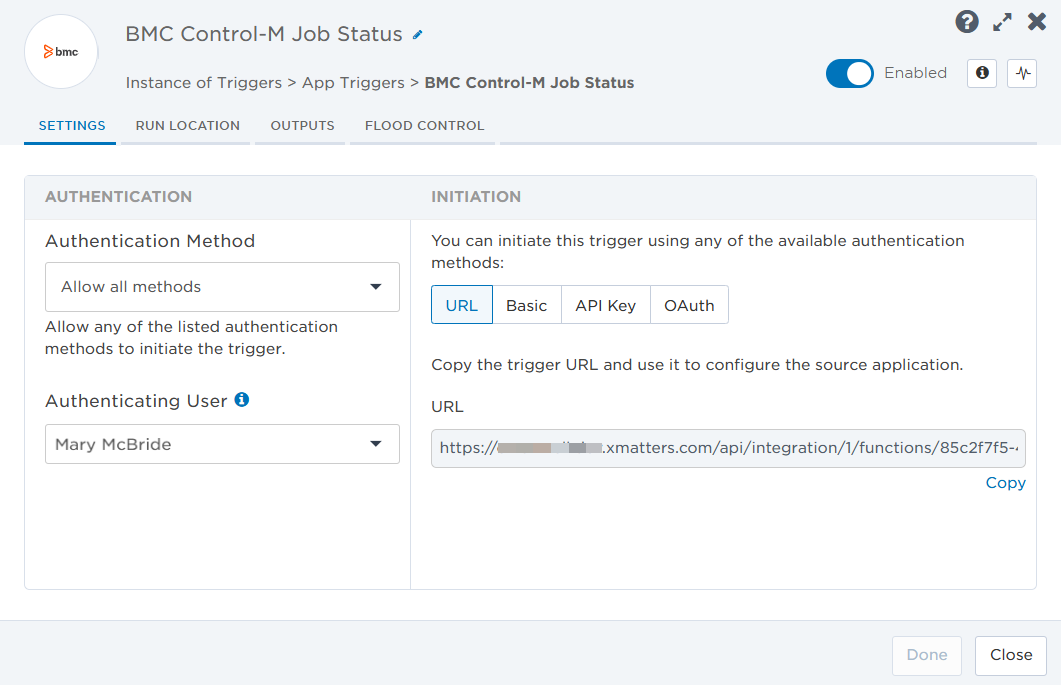Expand the dialog with the fullscreen arrows icon

coord(1002,22)
